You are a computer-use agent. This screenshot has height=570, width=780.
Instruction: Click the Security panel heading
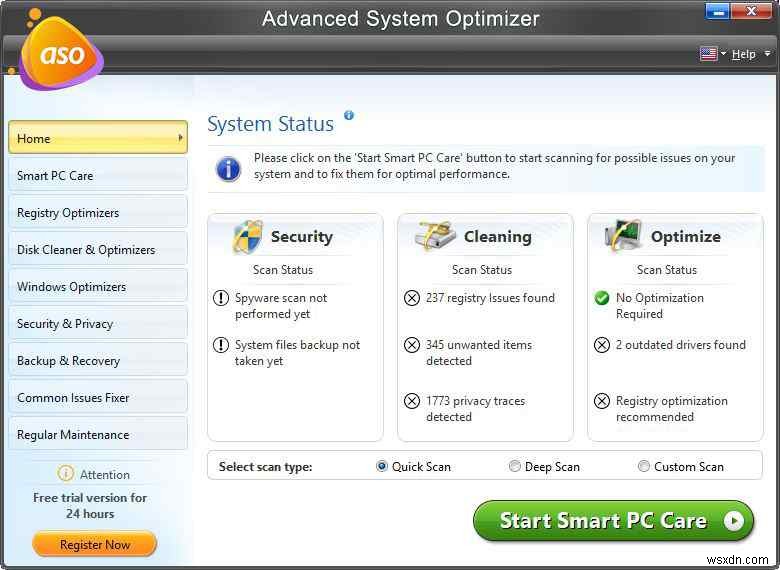pos(301,237)
